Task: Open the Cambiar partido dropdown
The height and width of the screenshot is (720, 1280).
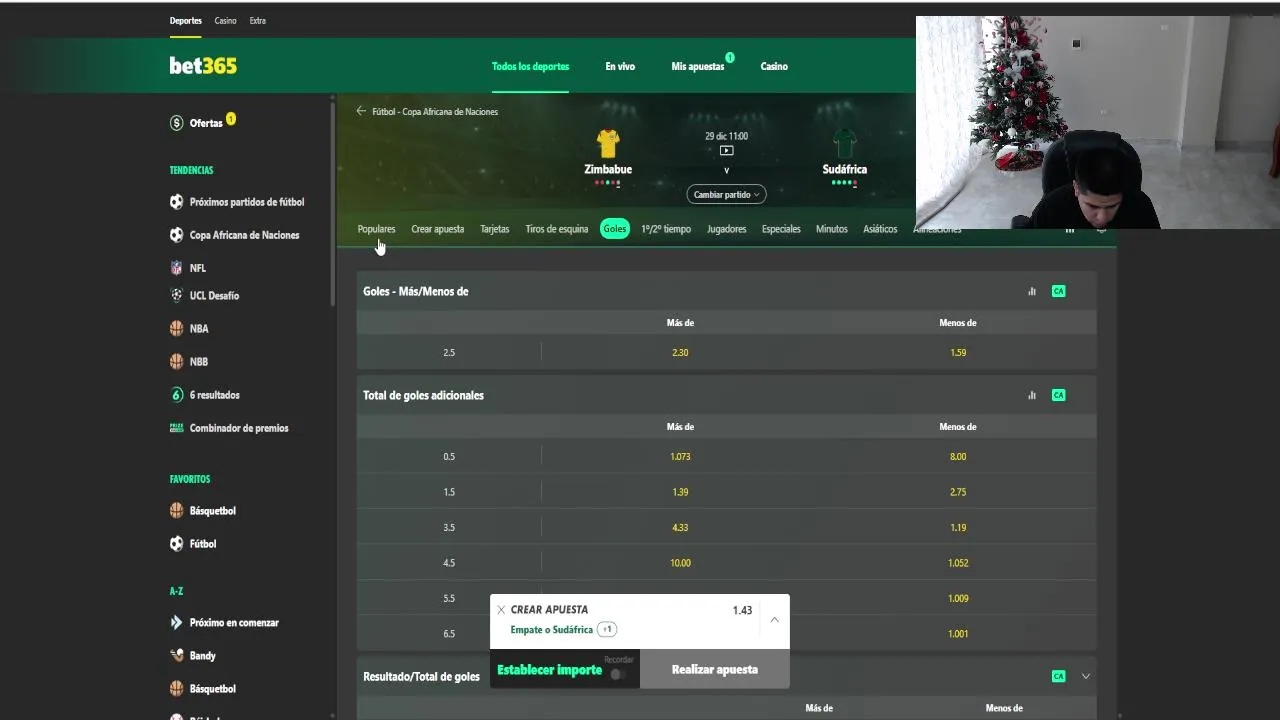Action: [726, 195]
